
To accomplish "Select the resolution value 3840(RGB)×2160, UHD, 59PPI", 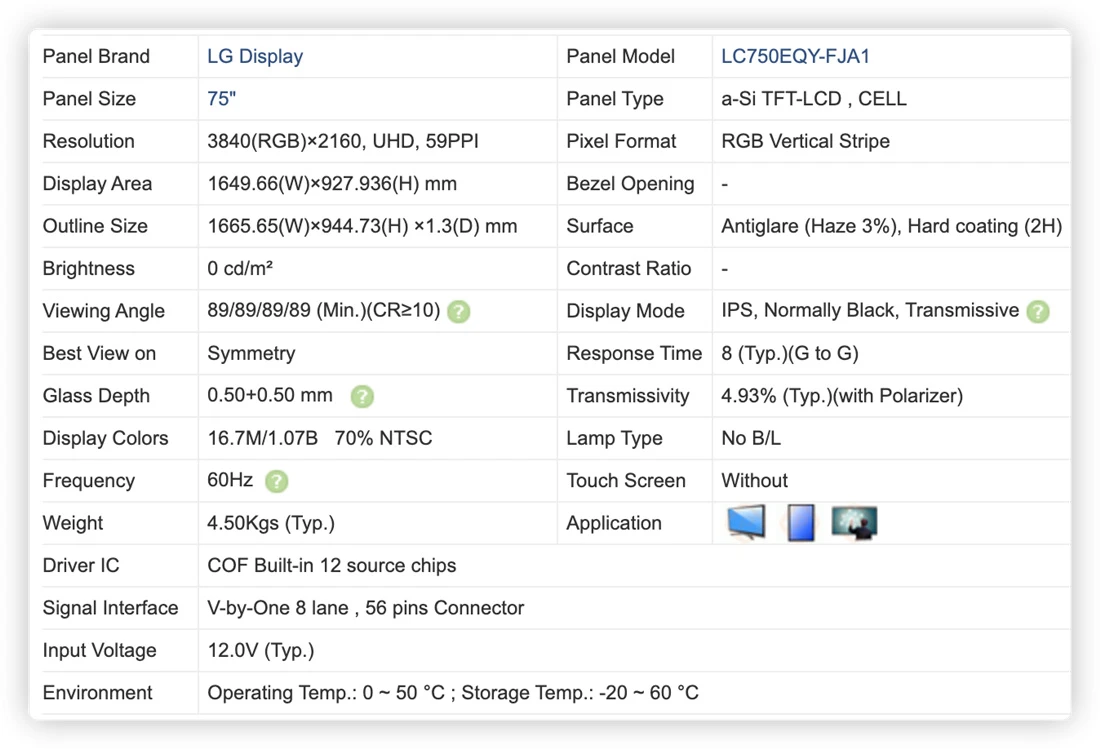I will click(x=343, y=141).
